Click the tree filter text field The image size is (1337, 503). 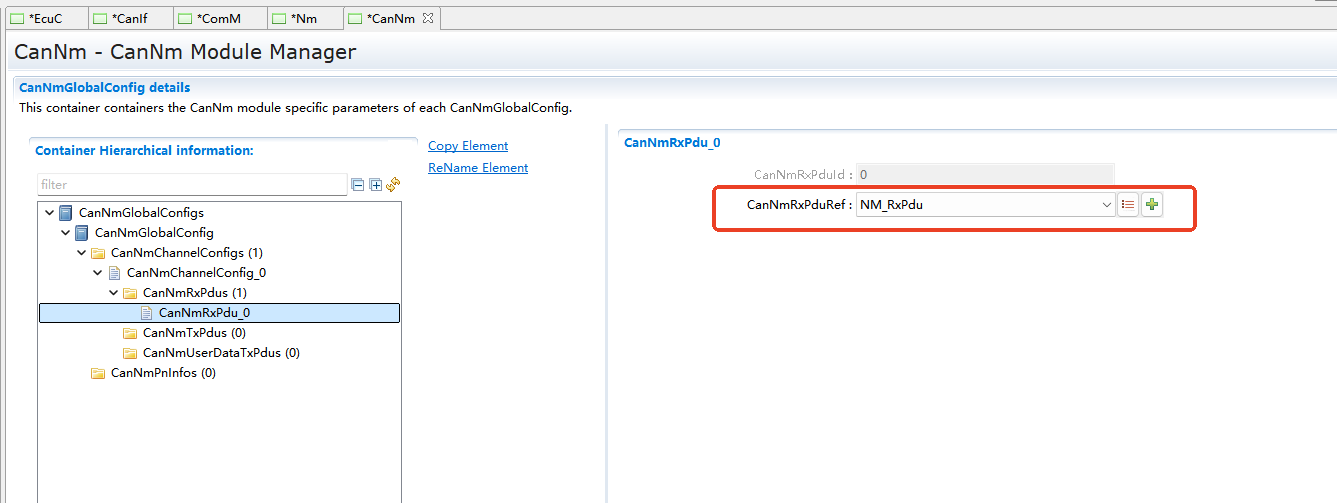[x=192, y=185]
